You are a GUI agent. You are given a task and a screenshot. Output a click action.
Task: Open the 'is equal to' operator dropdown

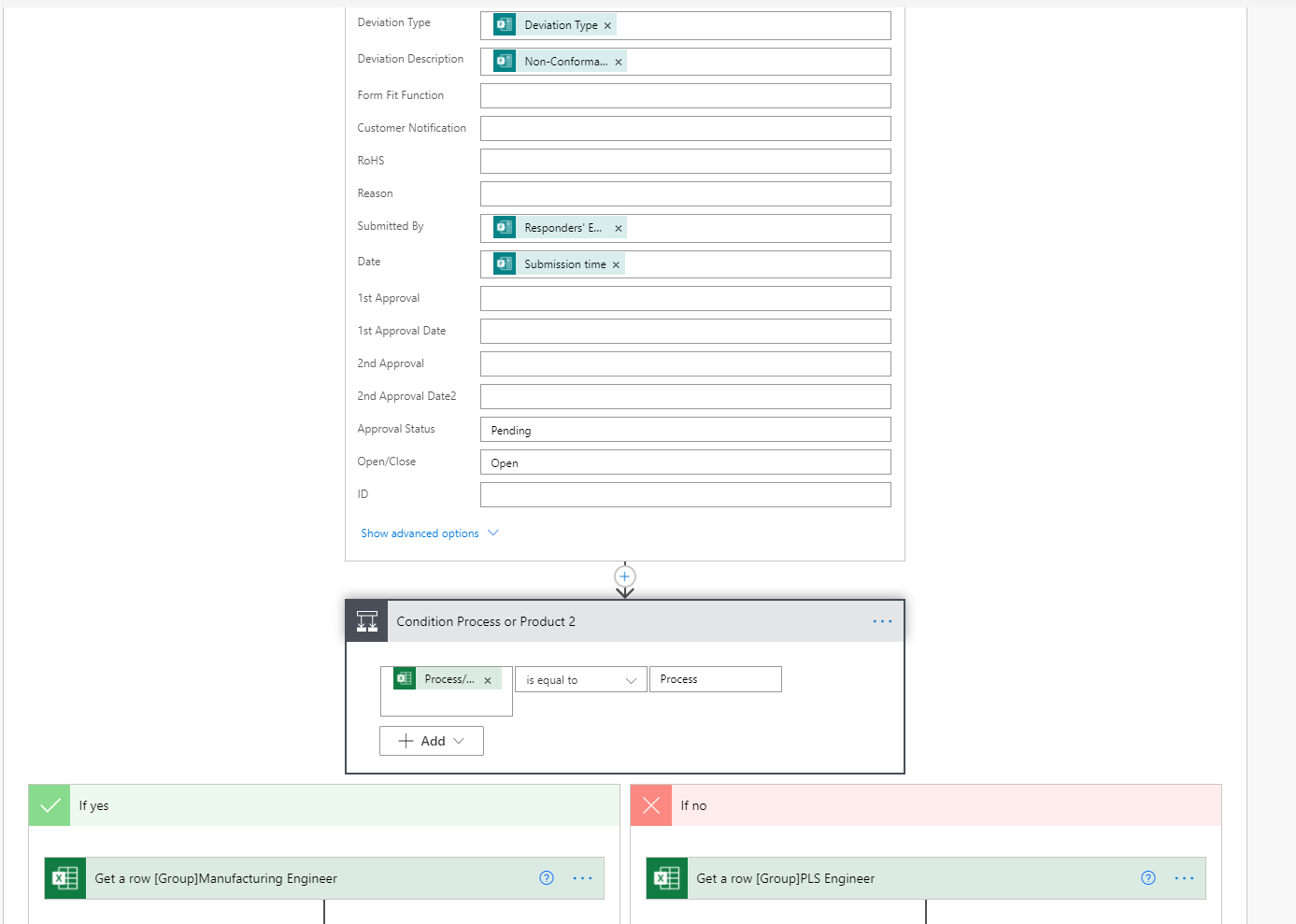tap(580, 680)
